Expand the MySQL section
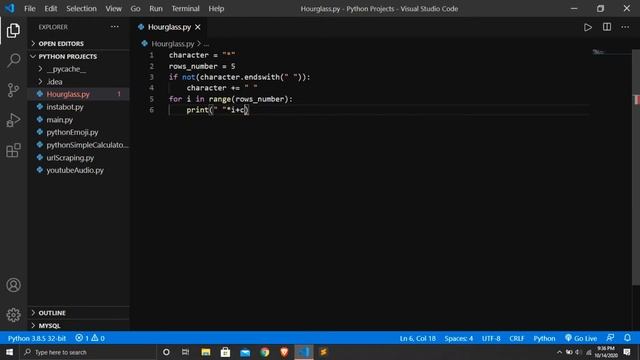Viewport: 640px width, 360px height. 79,325
